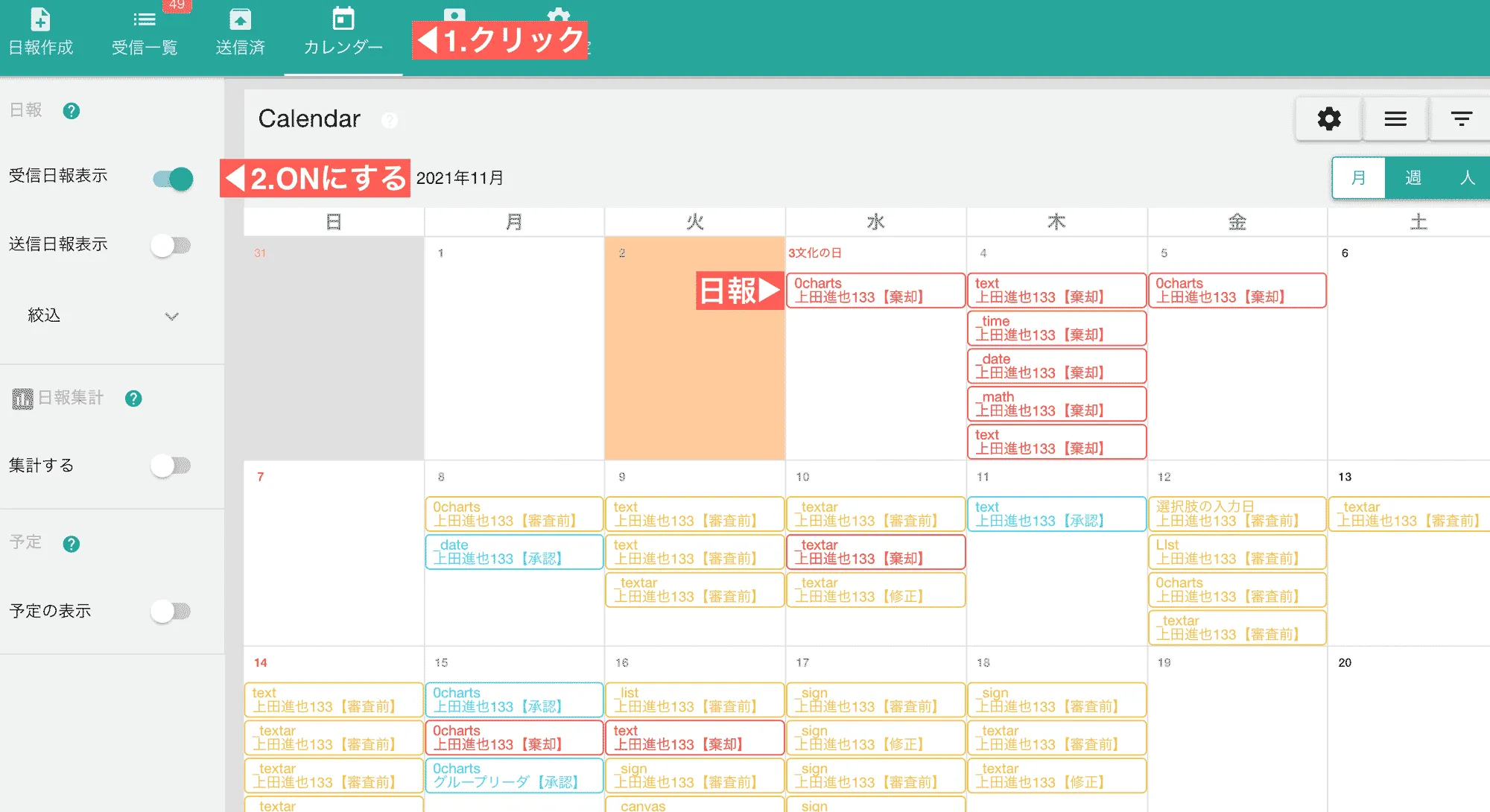The width and height of the screenshot is (1490, 812).
Task: Turn on the 集計する toggle
Action: [171, 465]
